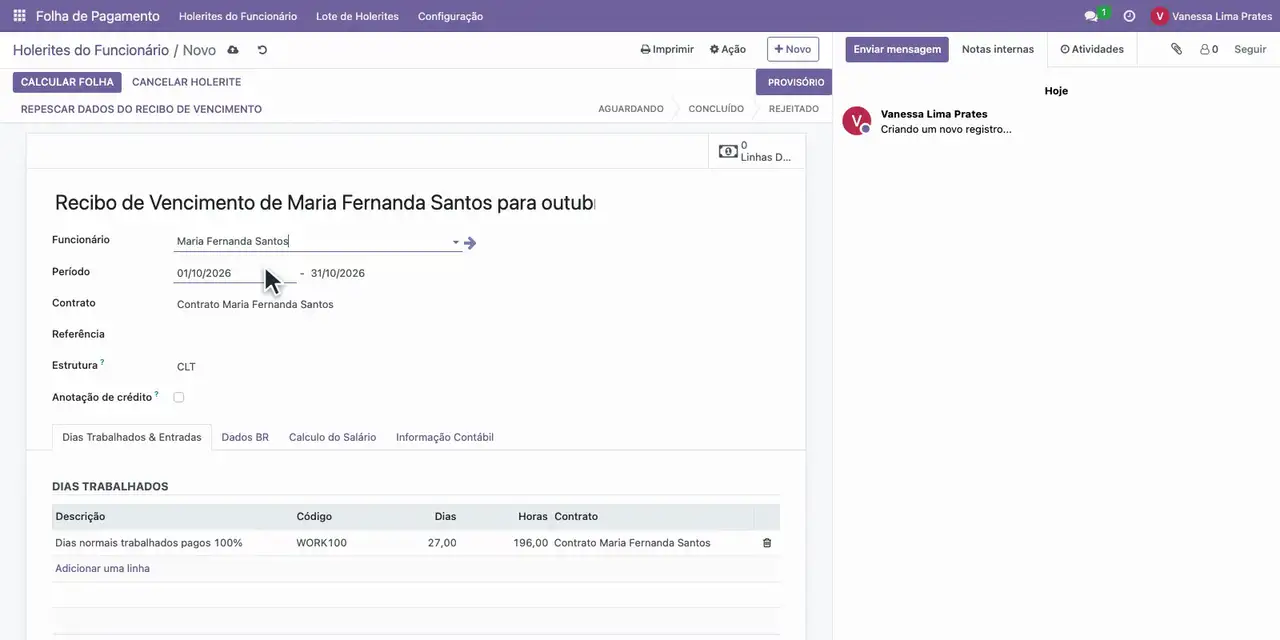Click the paperclip attachments icon

[x=1177, y=49]
